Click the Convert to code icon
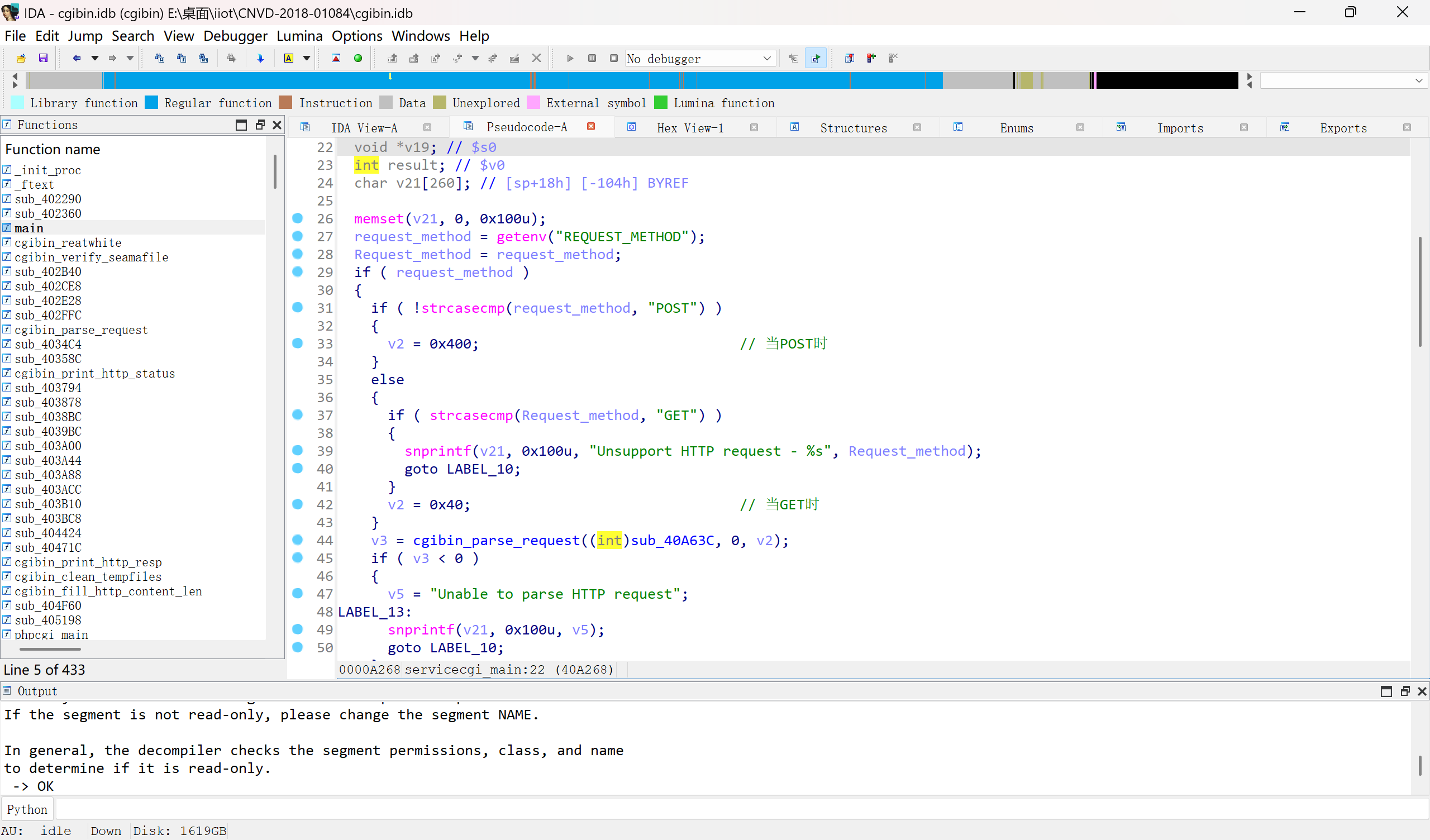1430x840 pixels. coord(392,58)
